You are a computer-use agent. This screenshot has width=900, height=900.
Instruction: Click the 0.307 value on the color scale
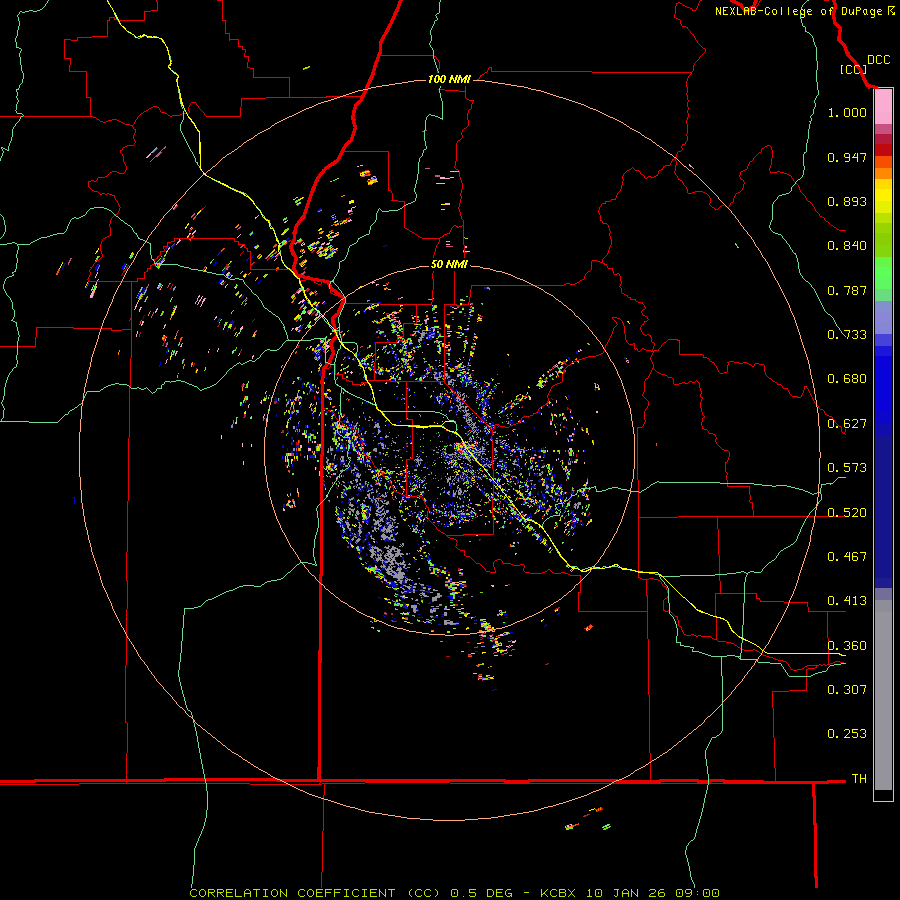point(847,689)
